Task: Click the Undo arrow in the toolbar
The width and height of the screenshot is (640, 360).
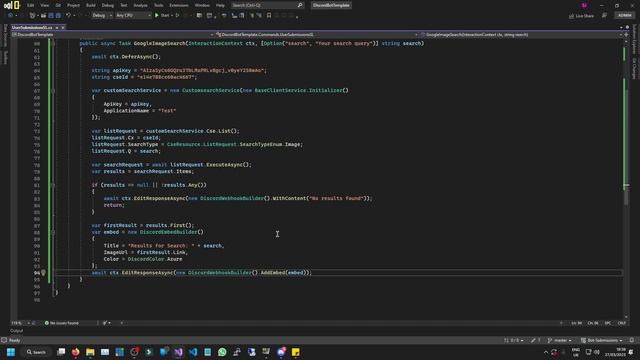Action: click(68, 16)
